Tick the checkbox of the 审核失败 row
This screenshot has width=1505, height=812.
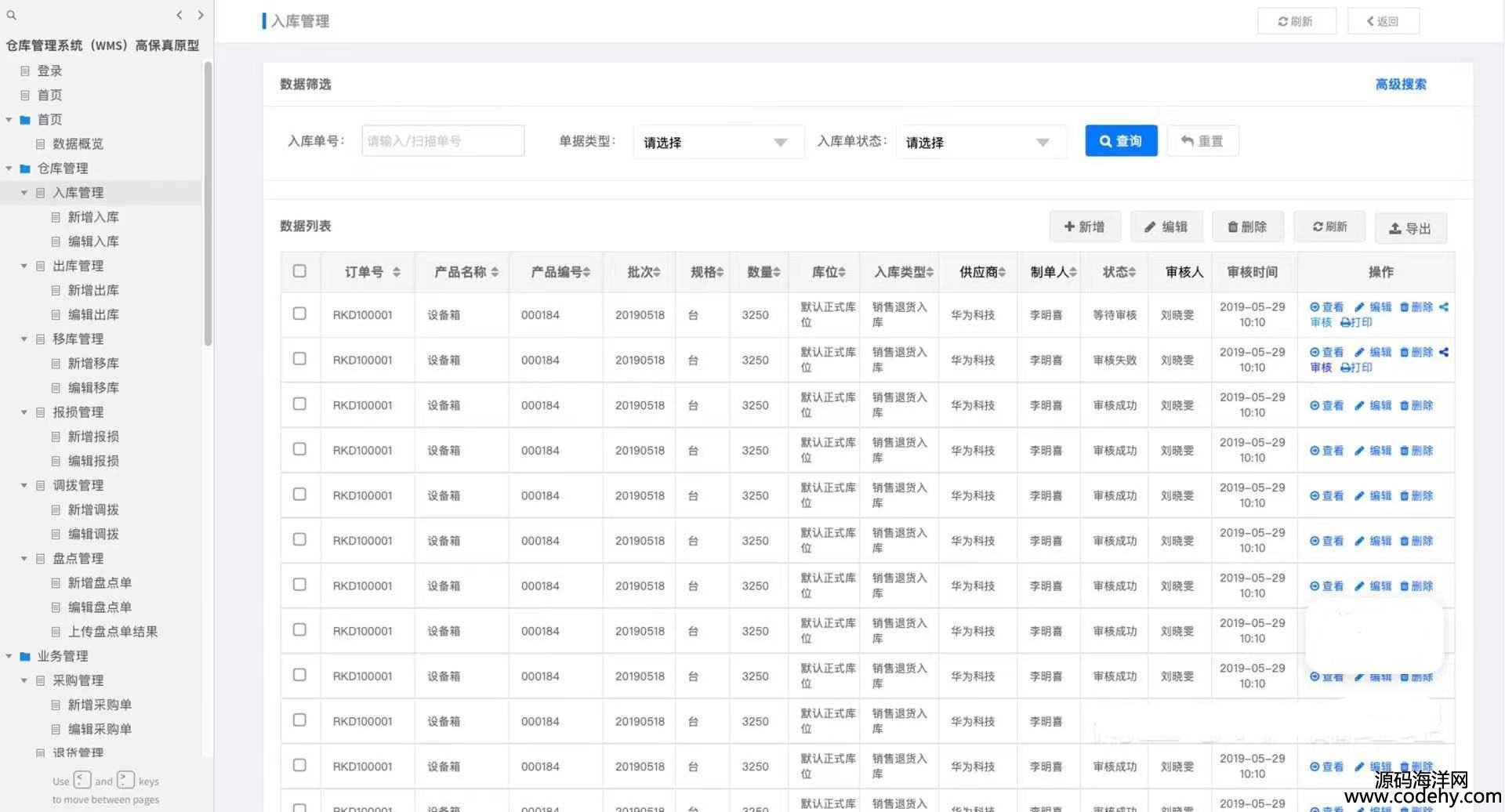pyautogui.click(x=299, y=359)
